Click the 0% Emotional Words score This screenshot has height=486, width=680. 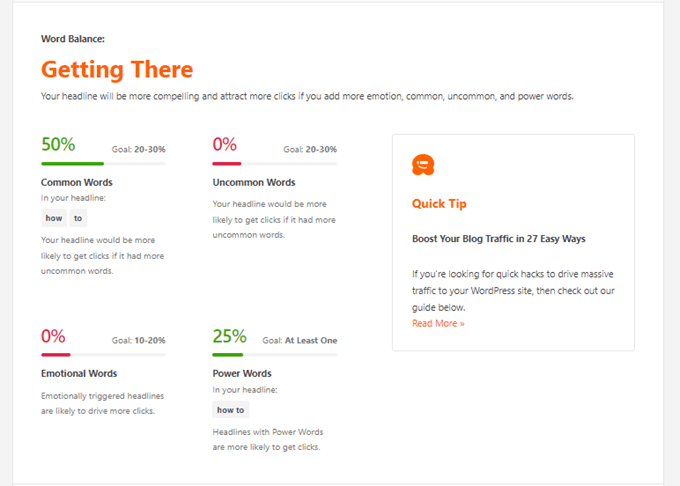tap(53, 336)
